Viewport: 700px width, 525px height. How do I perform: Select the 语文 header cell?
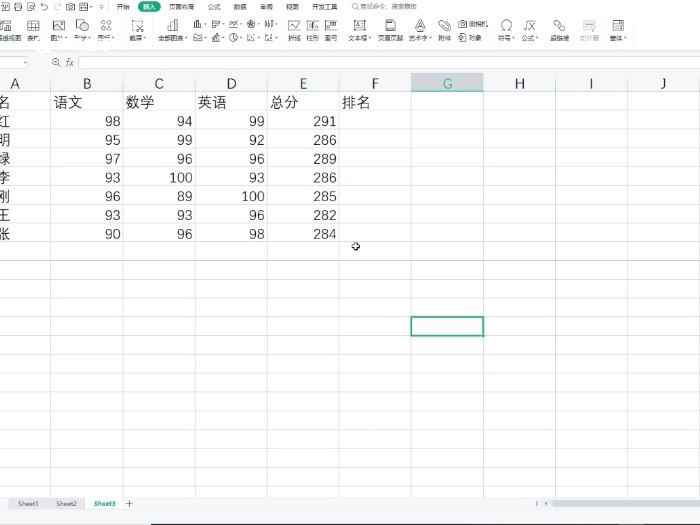(x=87, y=102)
